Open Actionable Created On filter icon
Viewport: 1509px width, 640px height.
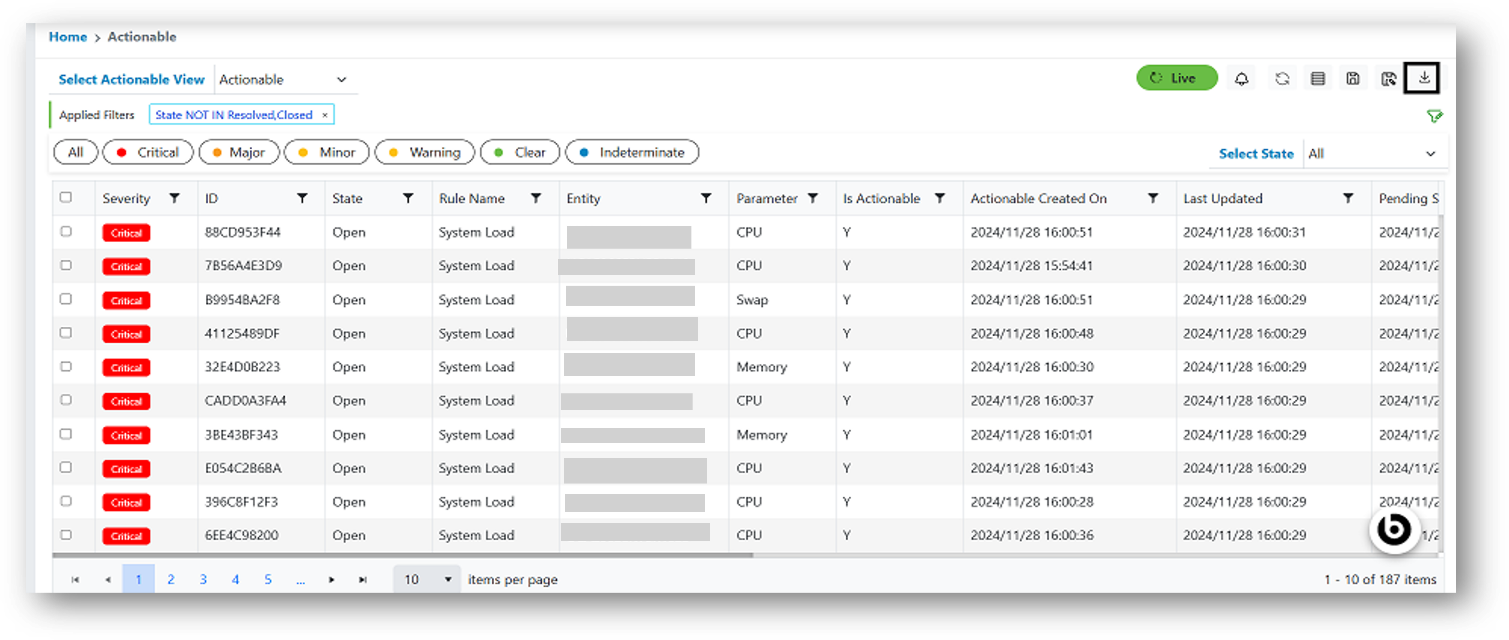pyautogui.click(x=1153, y=198)
